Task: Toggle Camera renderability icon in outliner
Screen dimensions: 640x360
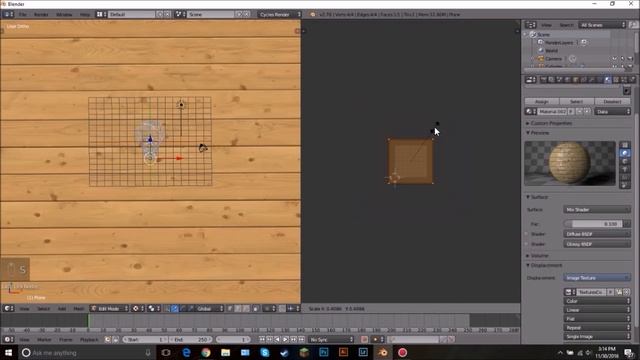Action: pyautogui.click(x=630, y=59)
